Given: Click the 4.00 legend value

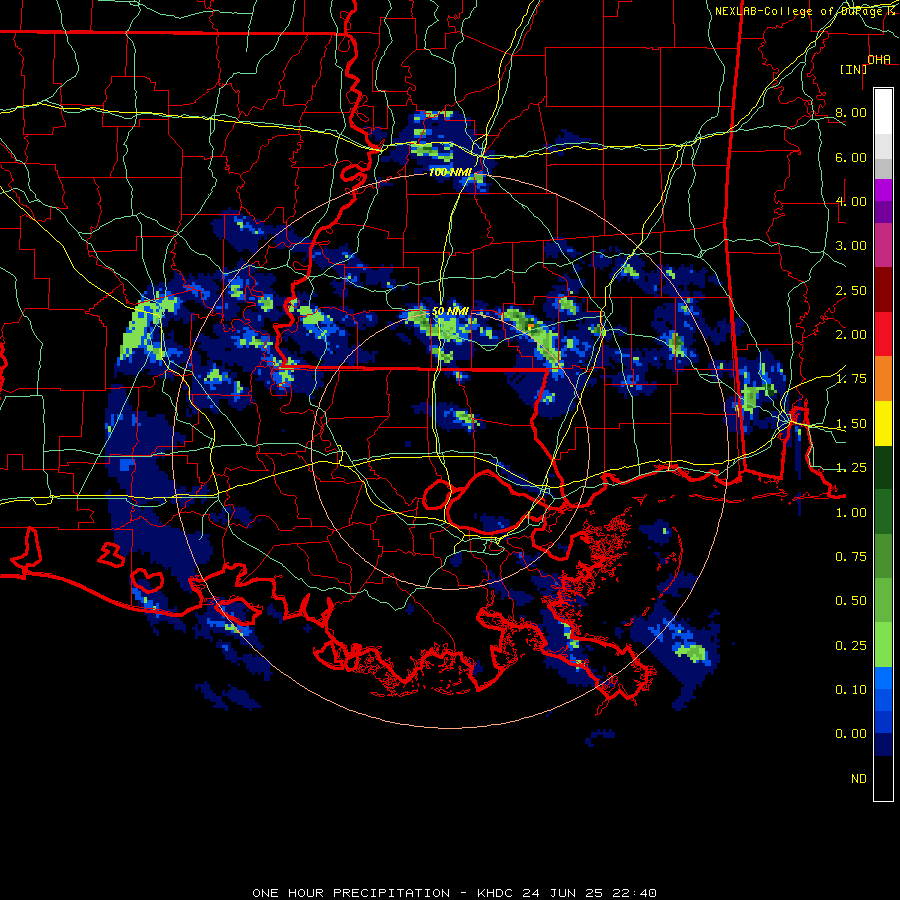Looking at the screenshot, I should click(x=851, y=201).
